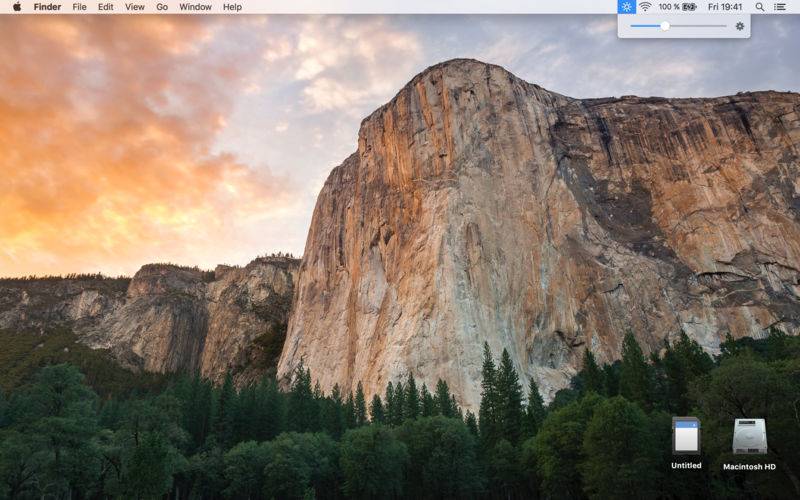Open the Edit menu
800x500 pixels.
click(106, 7)
